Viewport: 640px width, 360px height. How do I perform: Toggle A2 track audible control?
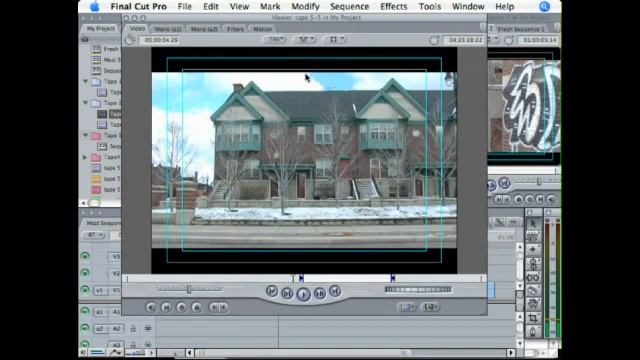85,328
